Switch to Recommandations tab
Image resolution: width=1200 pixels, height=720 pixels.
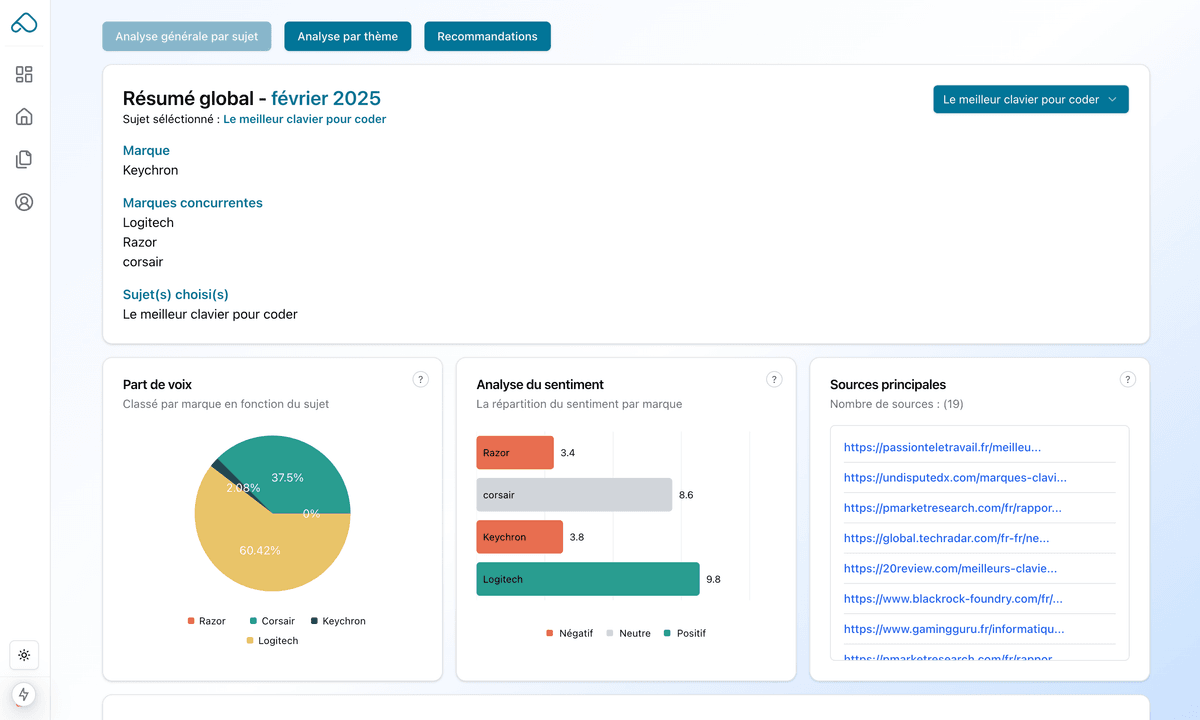pos(487,36)
